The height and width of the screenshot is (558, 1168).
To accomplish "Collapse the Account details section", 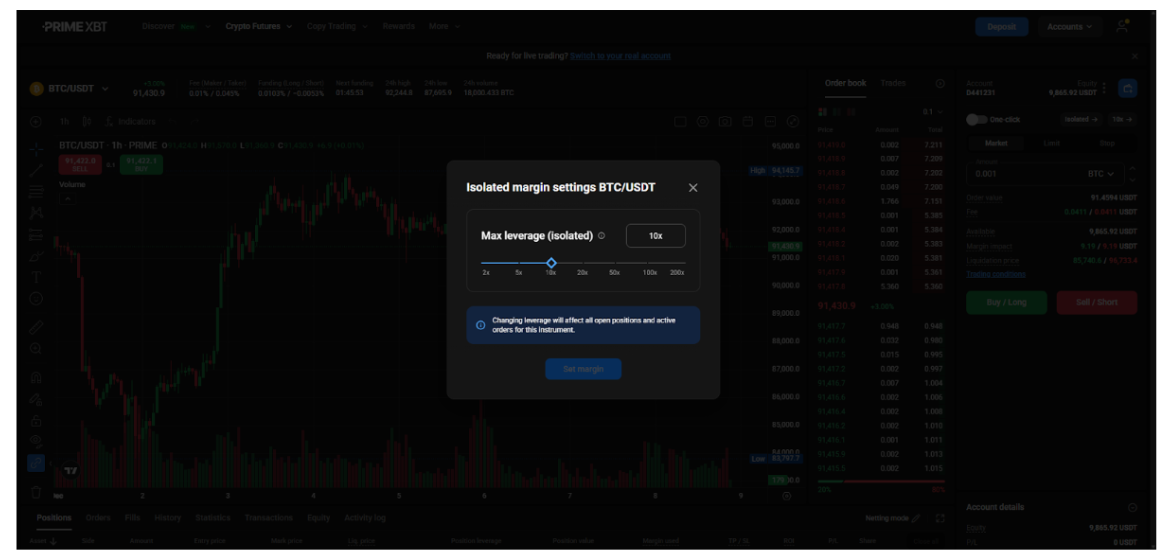I will (x=1132, y=507).
